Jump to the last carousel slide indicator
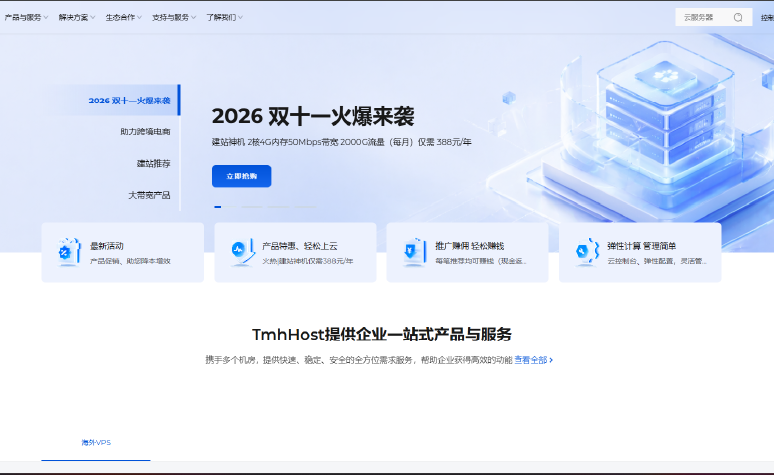 coord(305,207)
